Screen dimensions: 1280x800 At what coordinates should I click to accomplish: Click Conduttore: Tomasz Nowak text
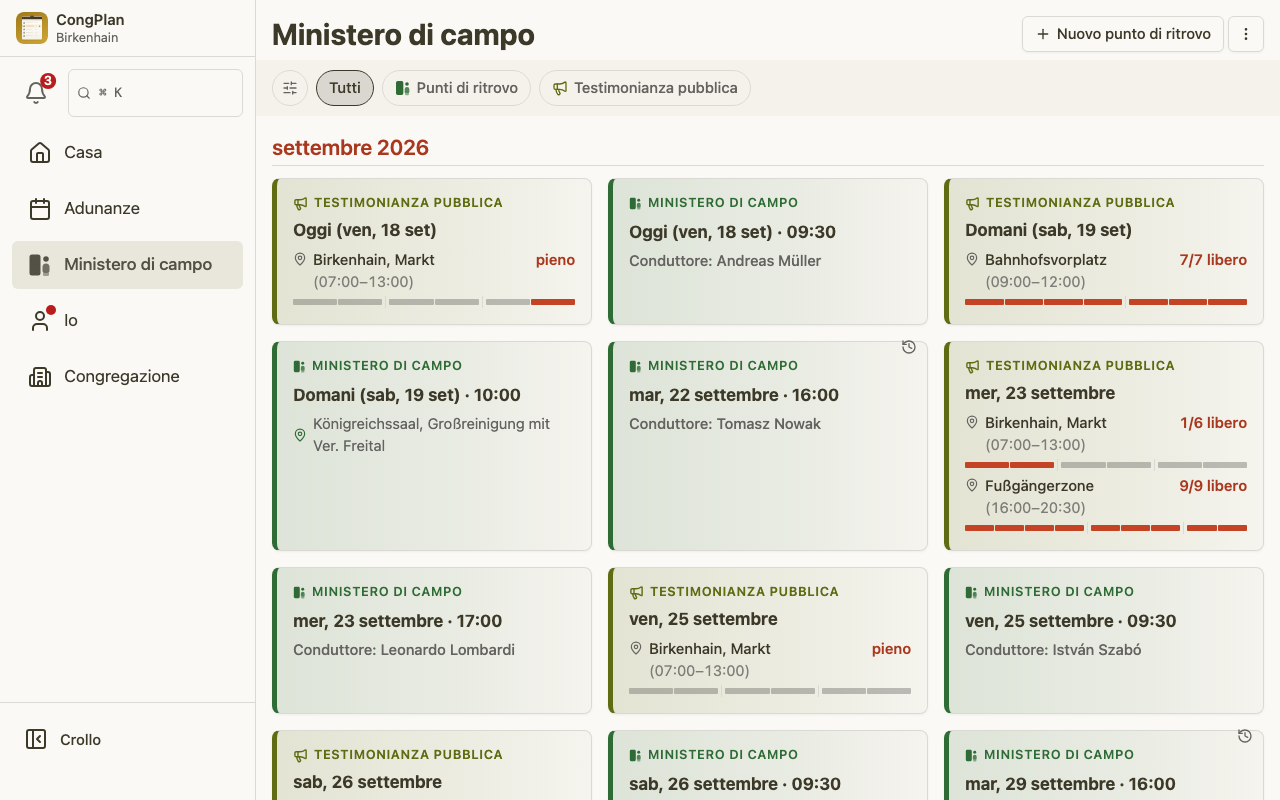click(725, 424)
